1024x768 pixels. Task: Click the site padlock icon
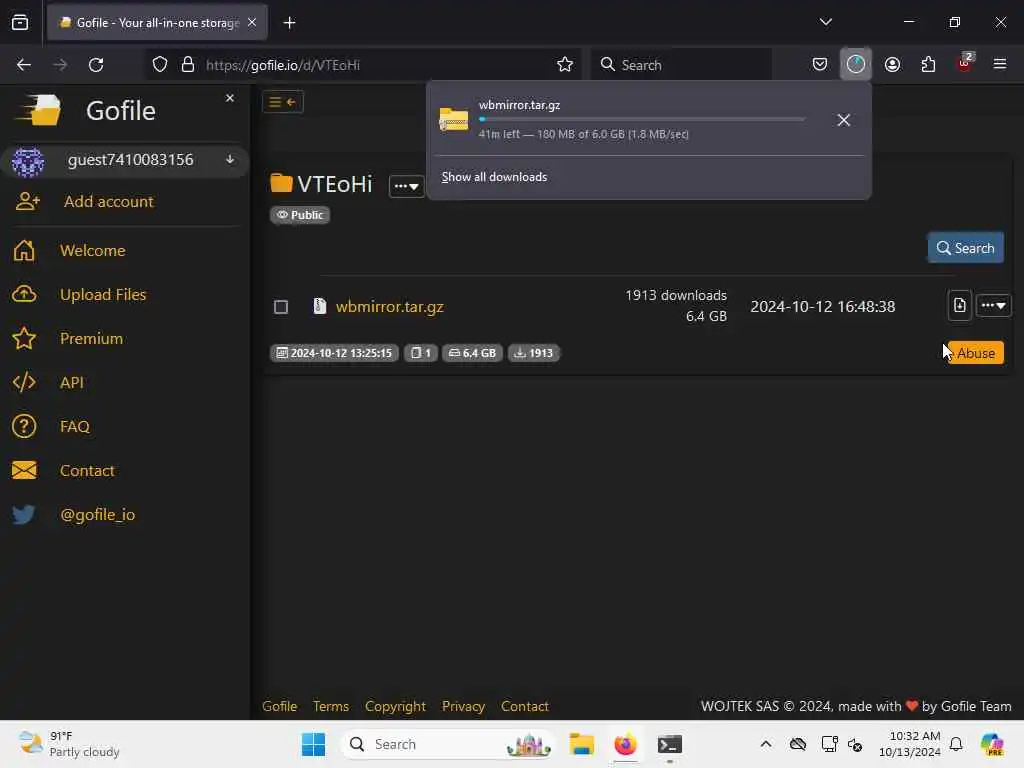(188, 64)
